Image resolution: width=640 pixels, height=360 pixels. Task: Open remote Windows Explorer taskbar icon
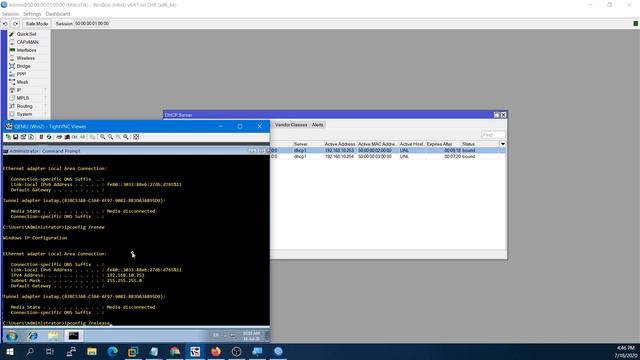click(53, 336)
